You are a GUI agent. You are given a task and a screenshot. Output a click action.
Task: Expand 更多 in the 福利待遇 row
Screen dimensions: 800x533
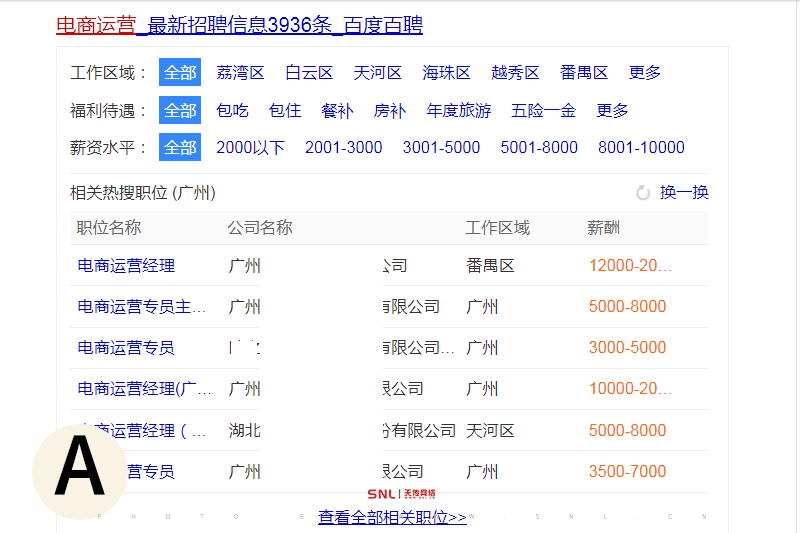pyautogui.click(x=612, y=110)
